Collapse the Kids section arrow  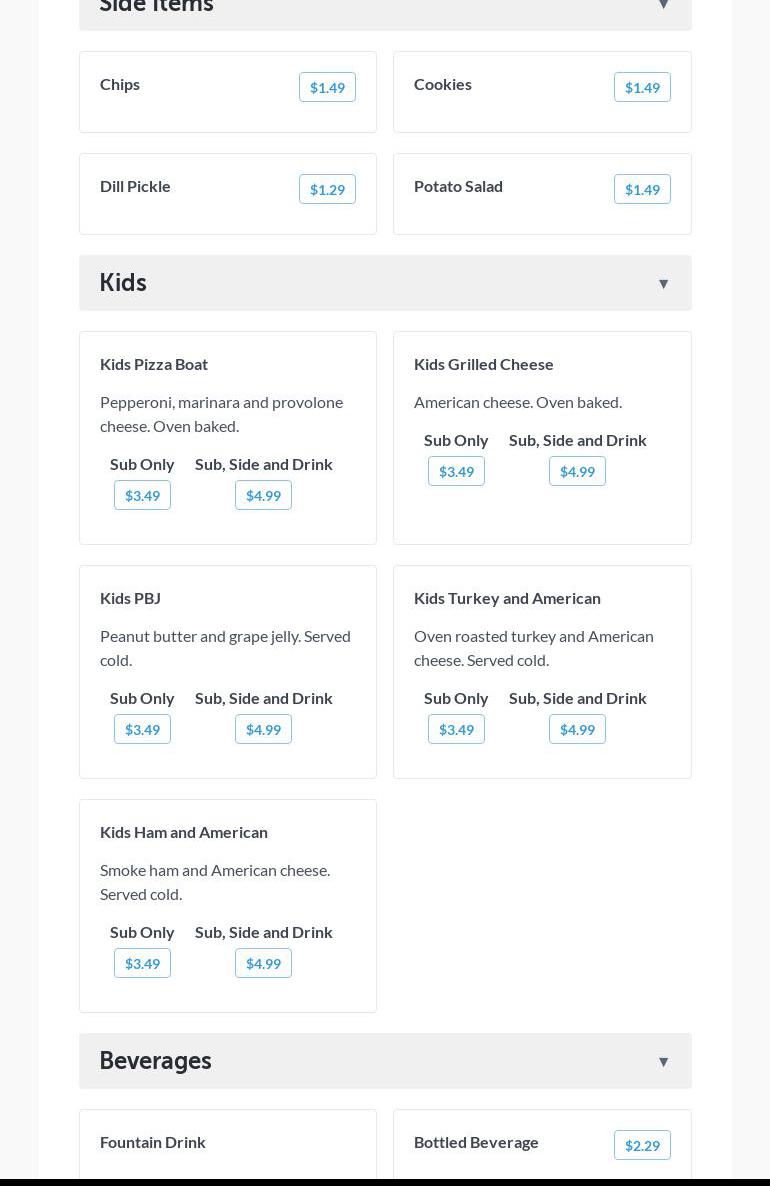click(663, 284)
